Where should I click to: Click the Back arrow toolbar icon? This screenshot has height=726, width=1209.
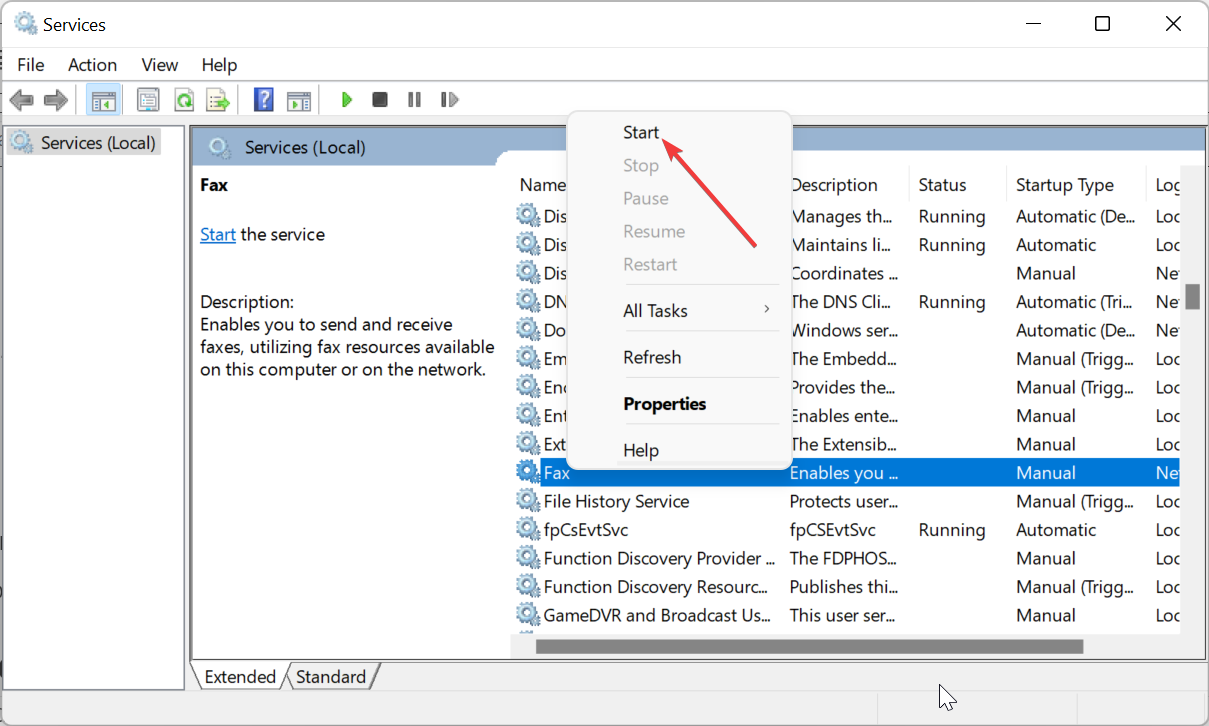pos(21,100)
